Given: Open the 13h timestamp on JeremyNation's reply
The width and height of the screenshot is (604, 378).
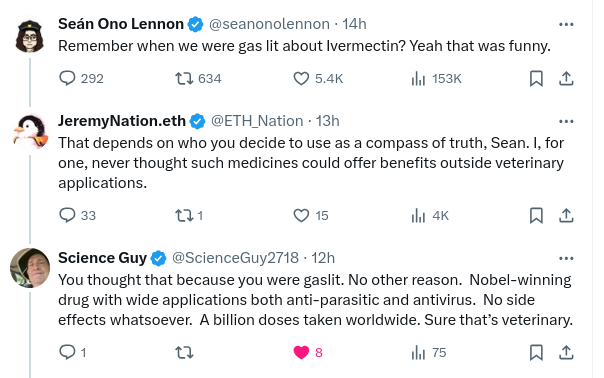Looking at the screenshot, I should [328, 121].
